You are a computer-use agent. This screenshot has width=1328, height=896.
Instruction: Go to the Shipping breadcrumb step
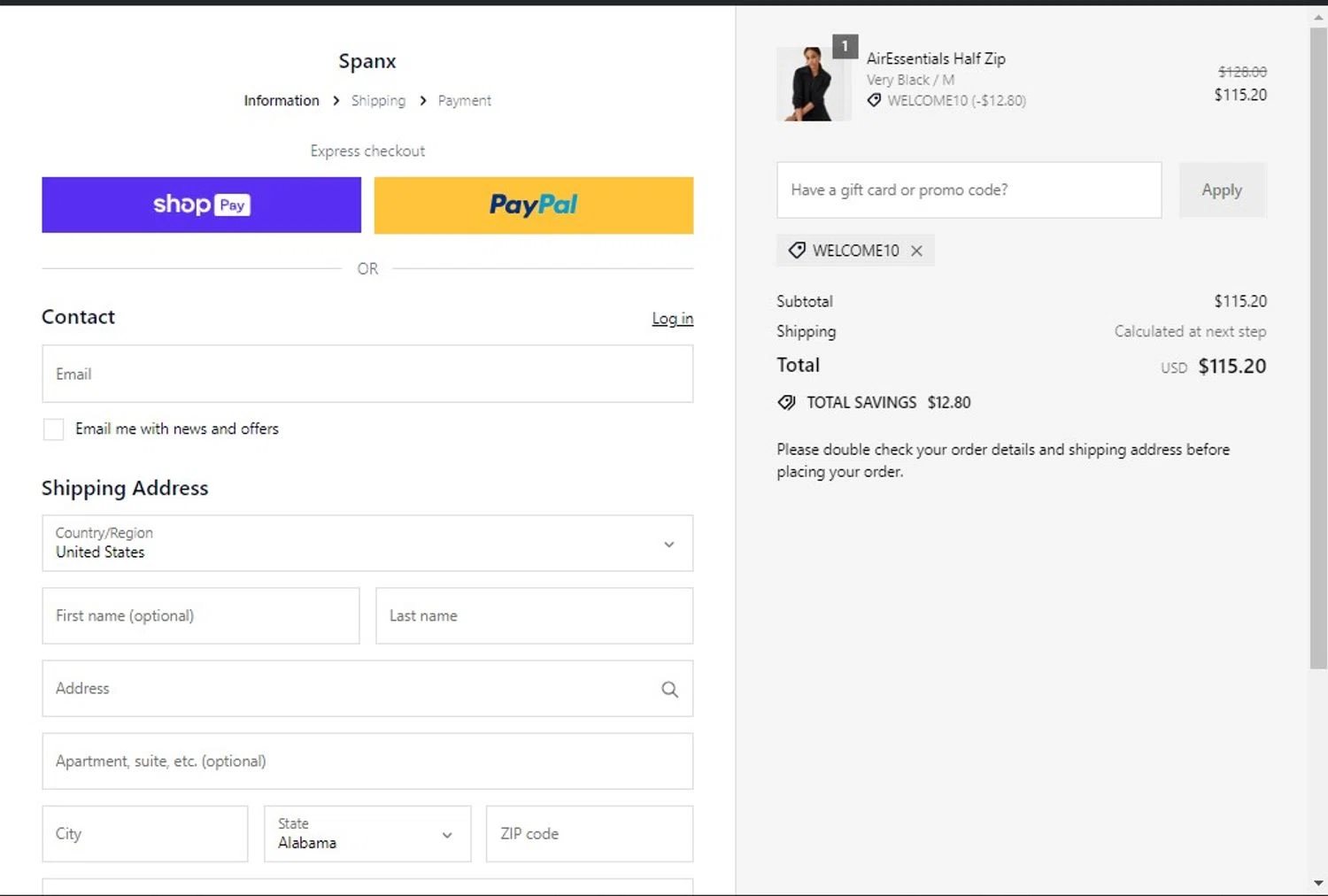point(378,101)
